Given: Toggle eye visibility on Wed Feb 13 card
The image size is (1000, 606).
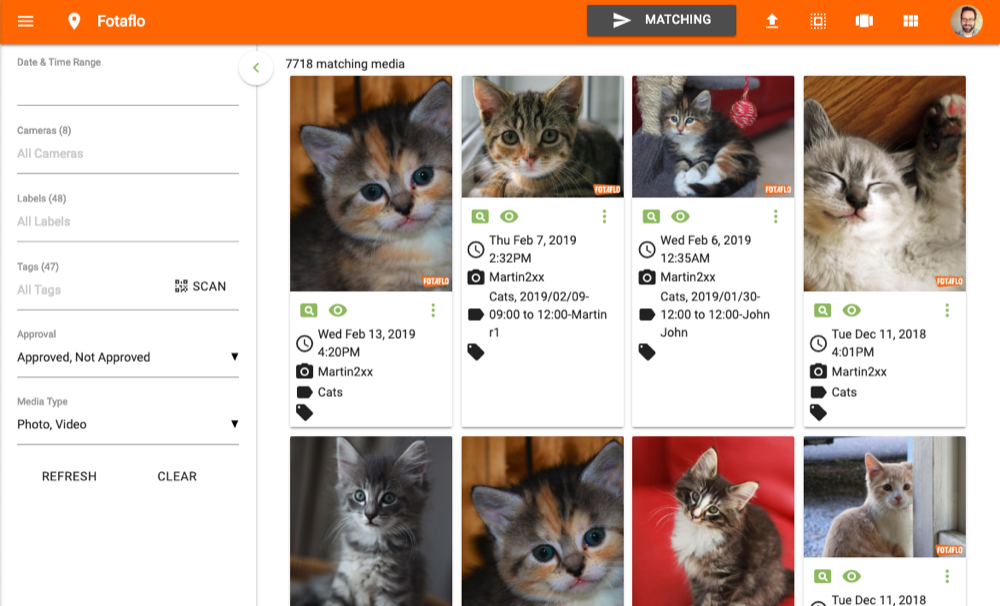Looking at the screenshot, I should tap(338, 311).
